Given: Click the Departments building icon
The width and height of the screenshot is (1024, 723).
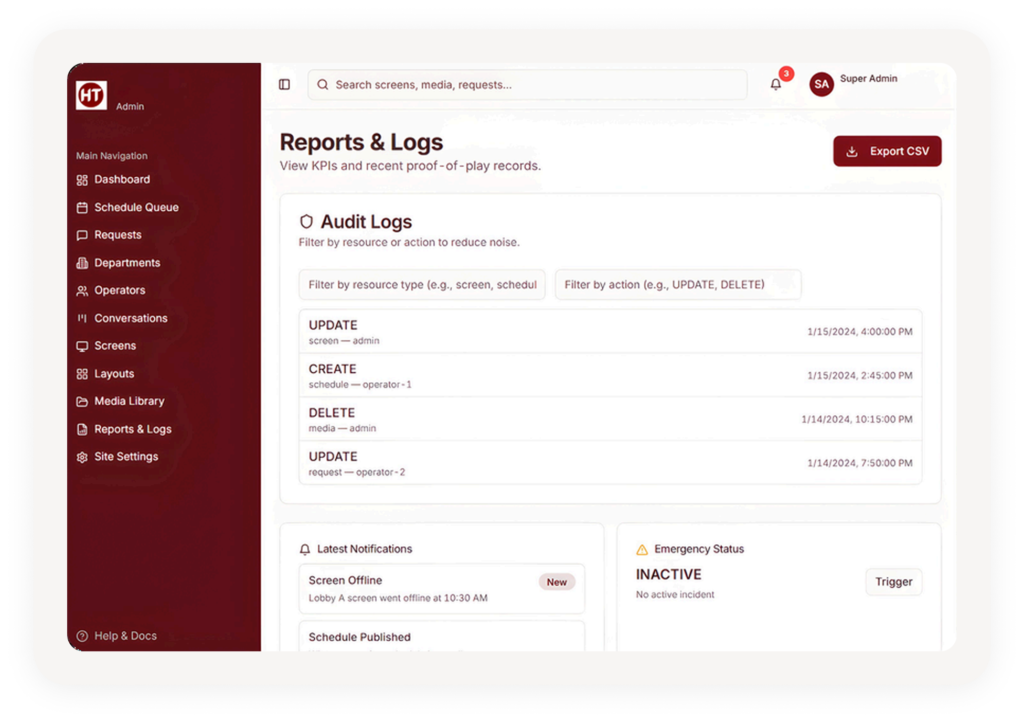Looking at the screenshot, I should click(x=82, y=263).
